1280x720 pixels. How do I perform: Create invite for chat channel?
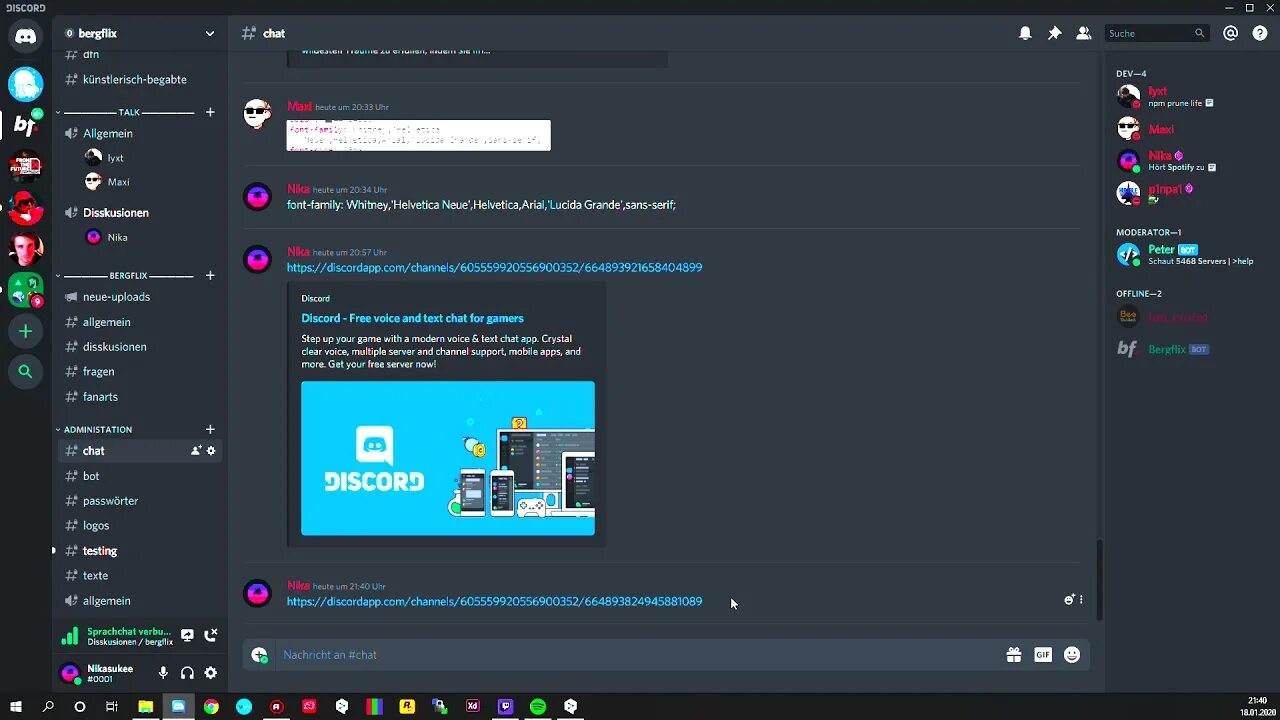[x=196, y=451]
